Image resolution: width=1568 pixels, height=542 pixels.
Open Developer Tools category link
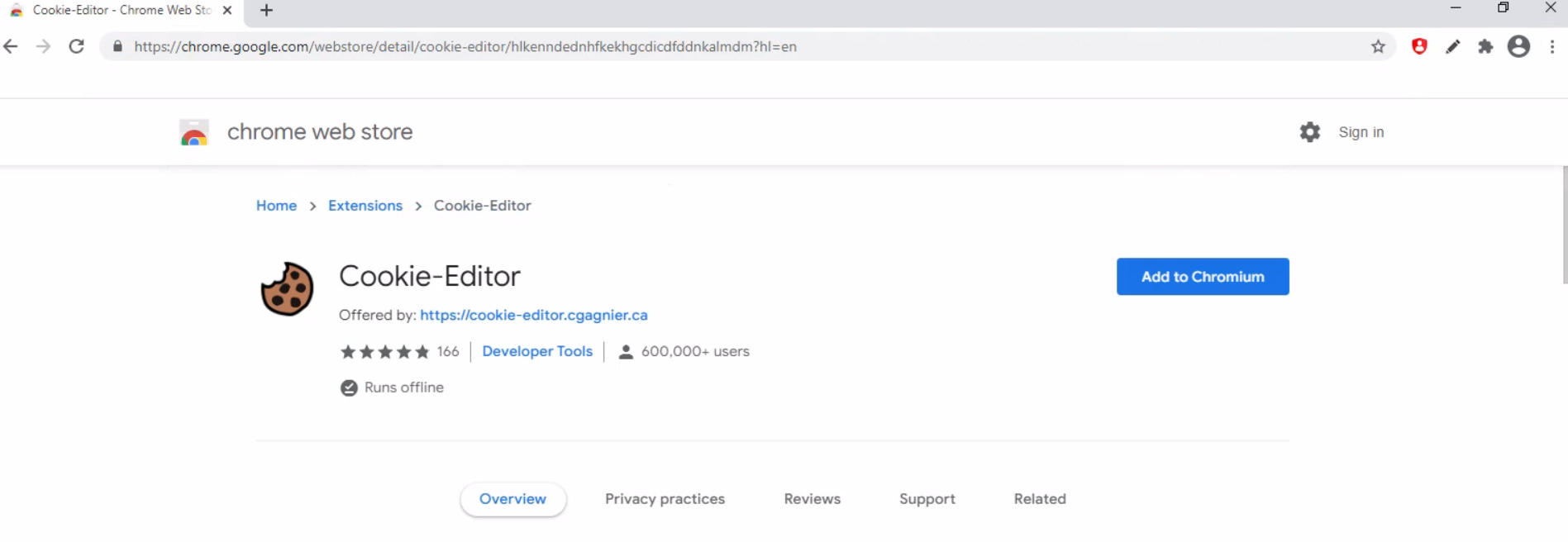click(537, 351)
